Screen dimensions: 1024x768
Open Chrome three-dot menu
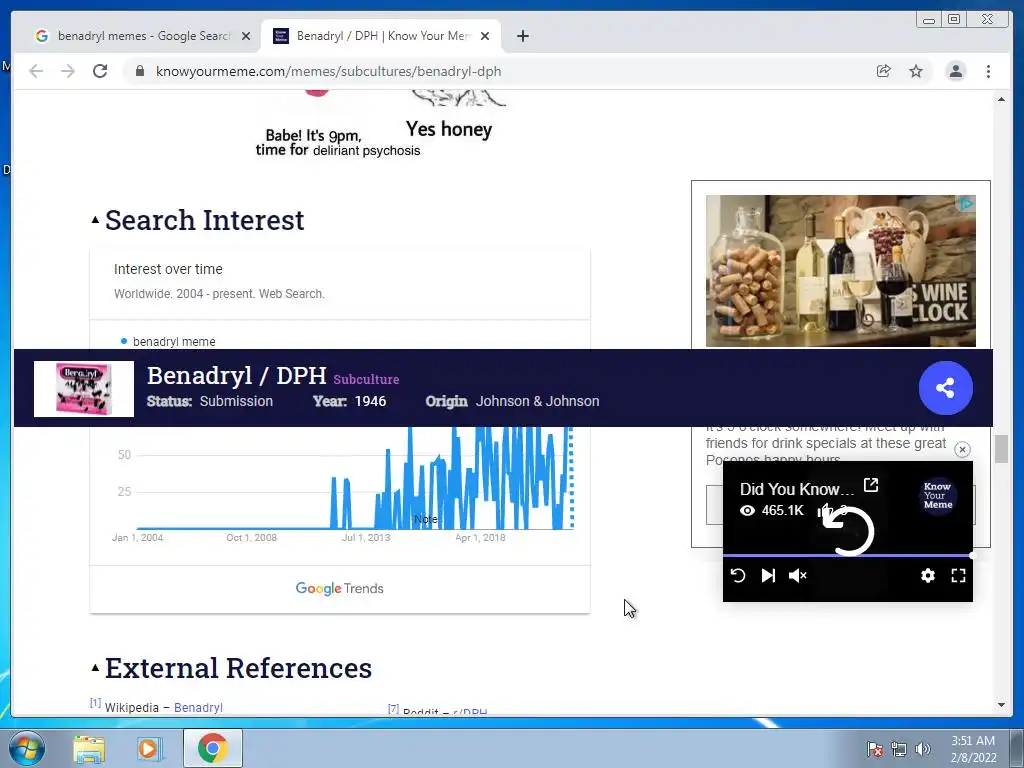click(988, 71)
